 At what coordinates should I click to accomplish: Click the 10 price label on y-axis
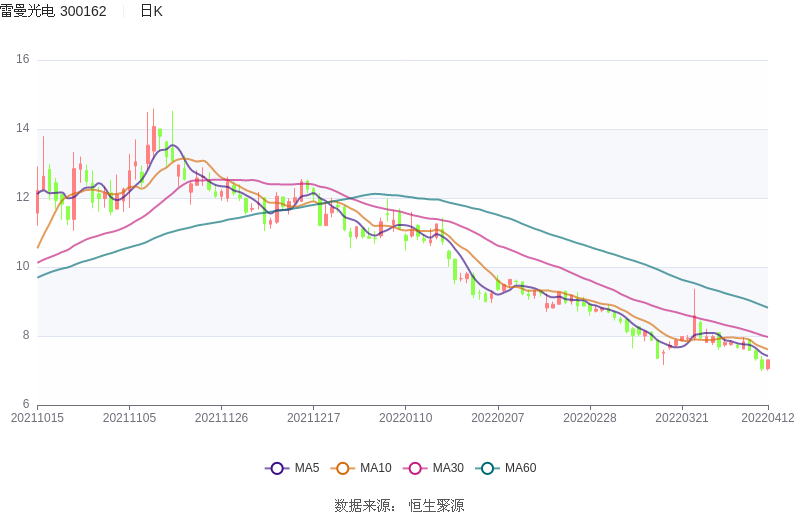[23, 267]
